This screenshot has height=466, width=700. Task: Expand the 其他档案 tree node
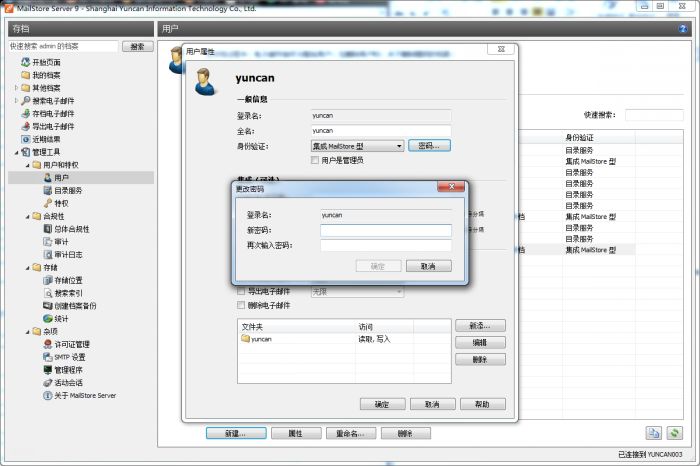[17, 88]
